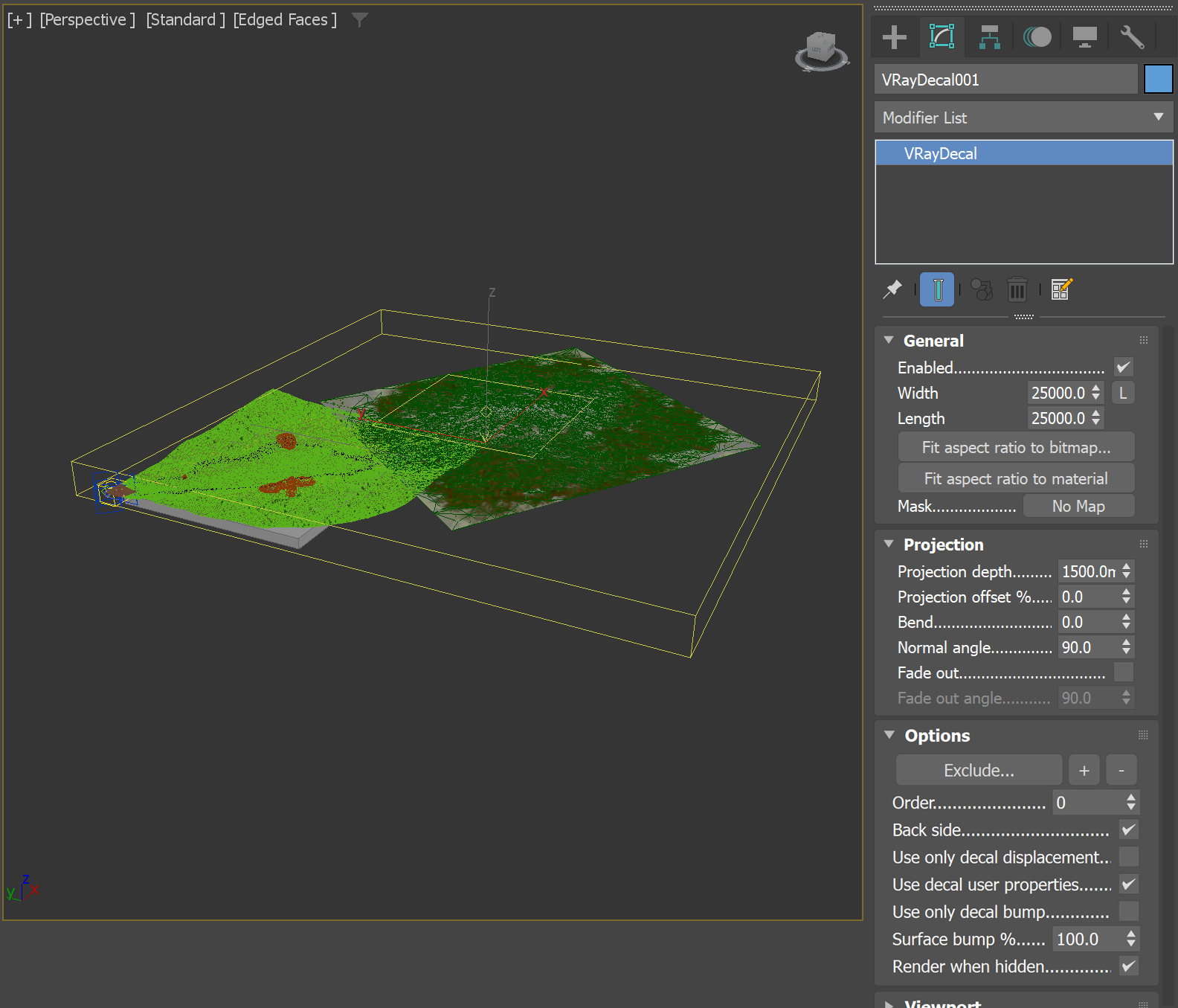
Task: Uncheck the Back side option
Action: tap(1128, 829)
